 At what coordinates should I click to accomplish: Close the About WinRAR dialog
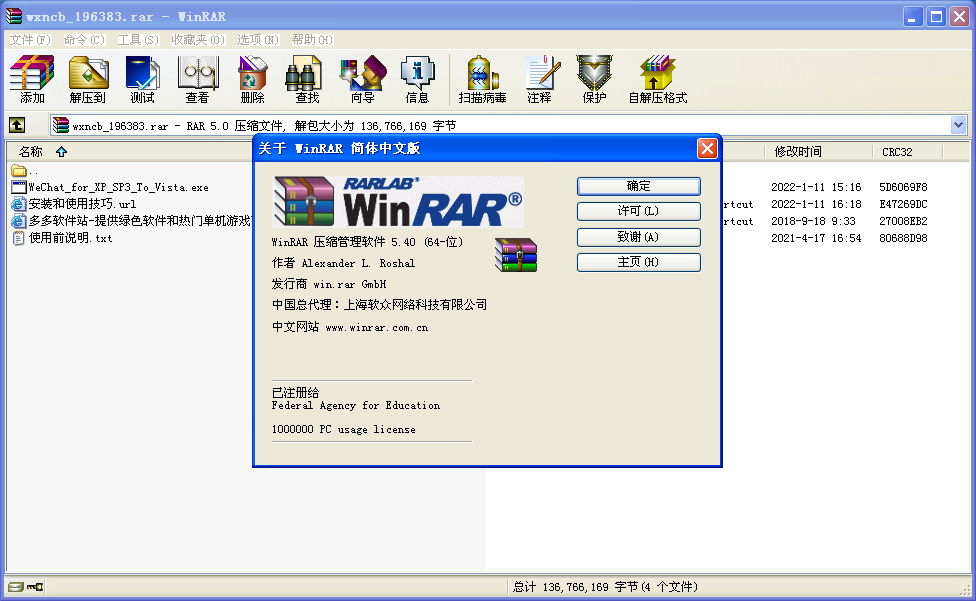coord(707,149)
